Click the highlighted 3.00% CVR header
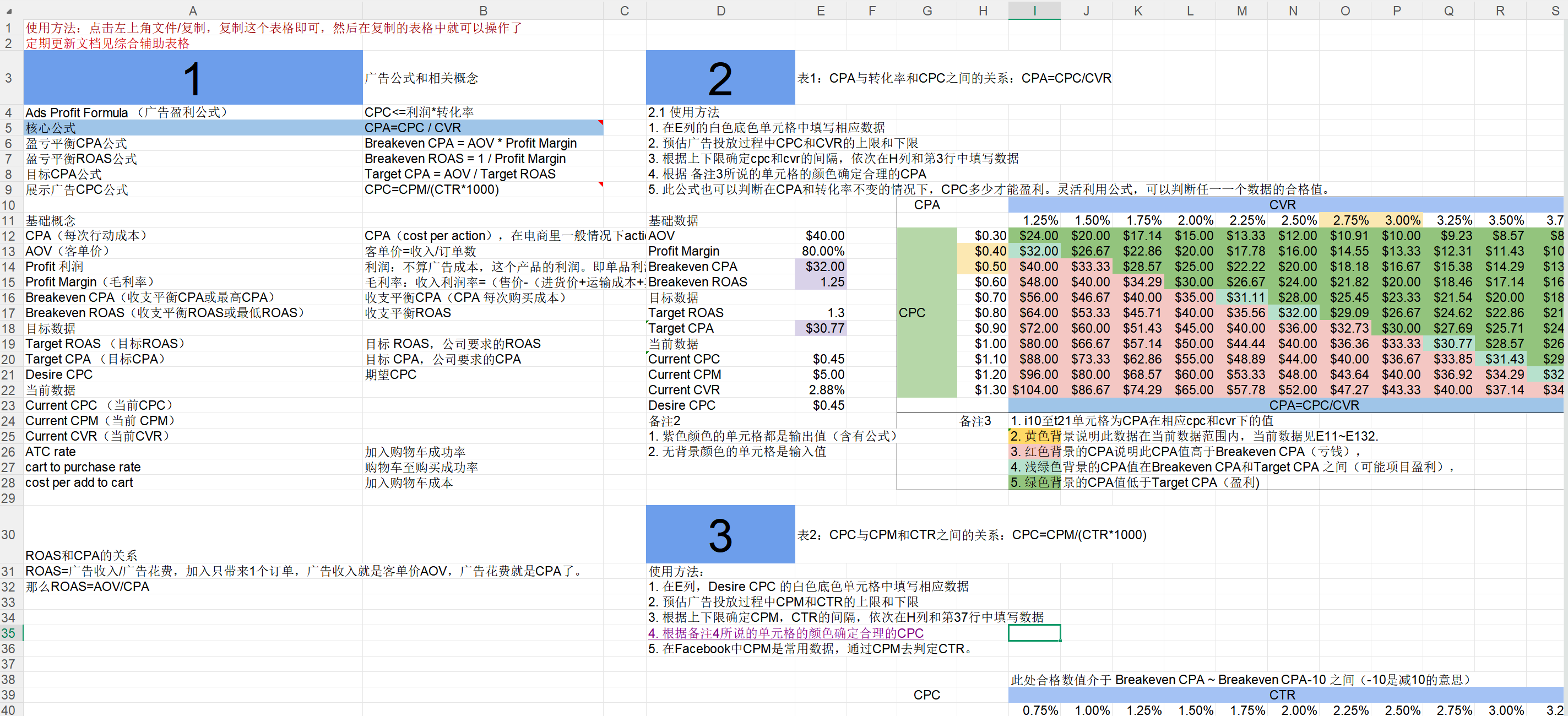 [x=1396, y=220]
